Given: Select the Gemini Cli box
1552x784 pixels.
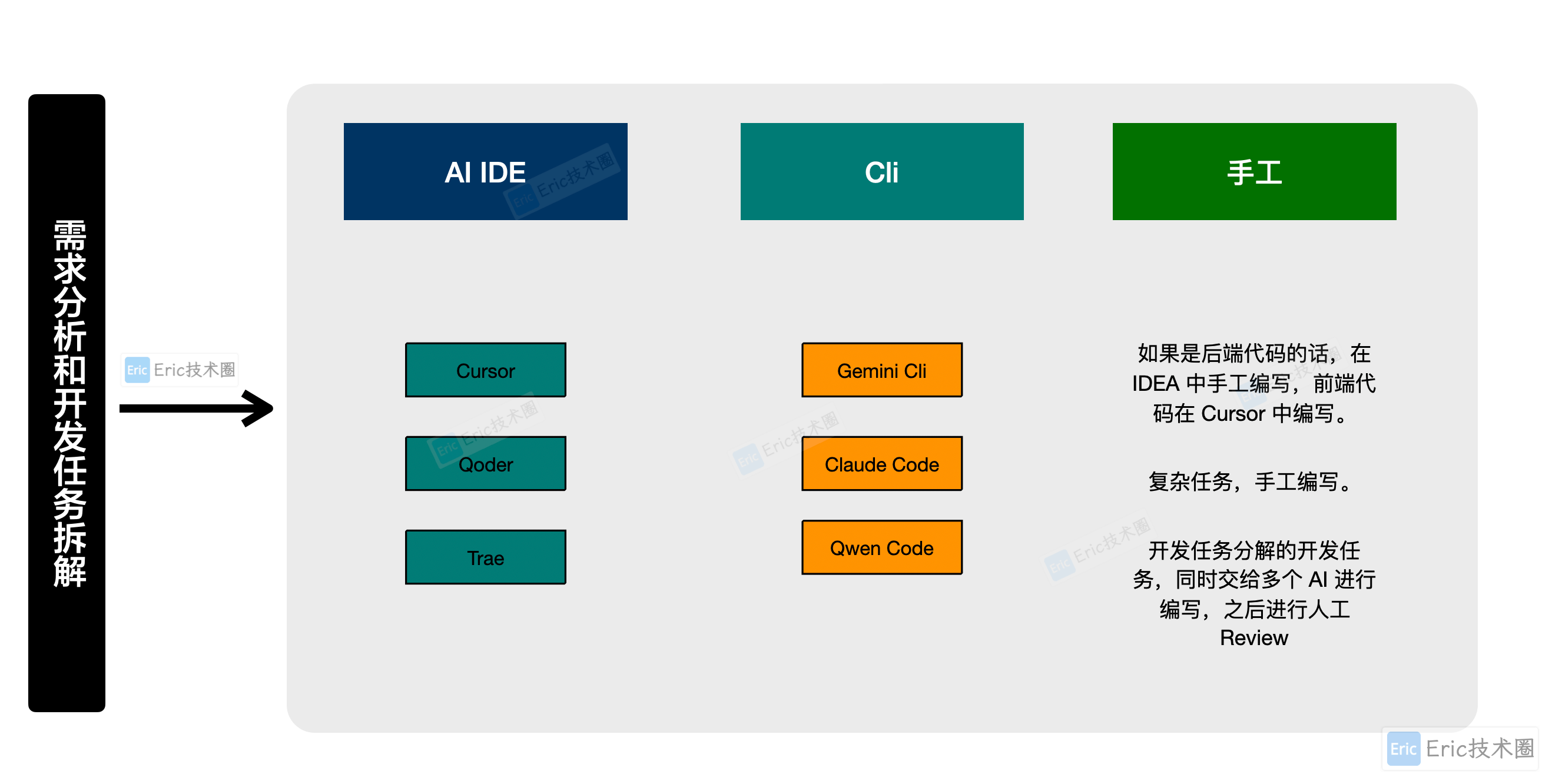Looking at the screenshot, I should tap(881, 370).
